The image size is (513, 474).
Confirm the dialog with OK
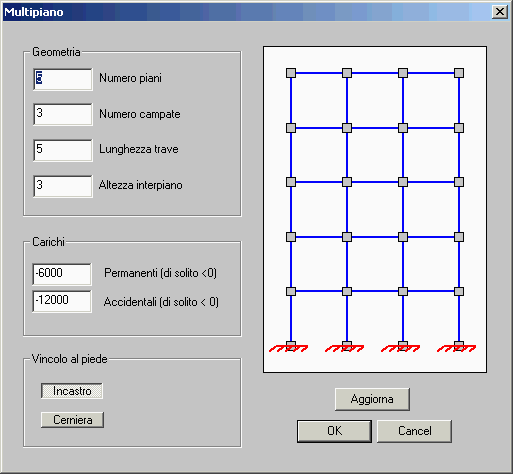(334, 431)
